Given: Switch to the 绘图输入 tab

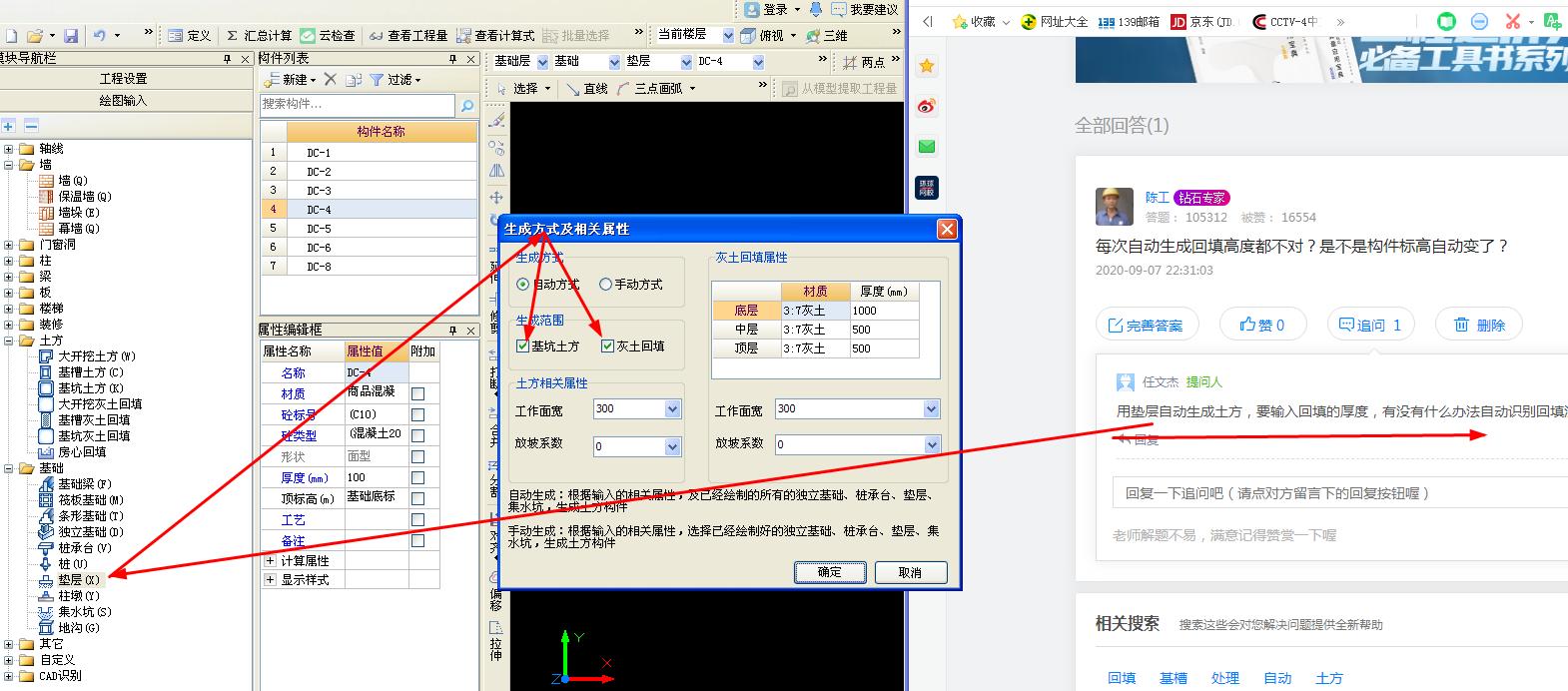Looking at the screenshot, I should (124, 101).
